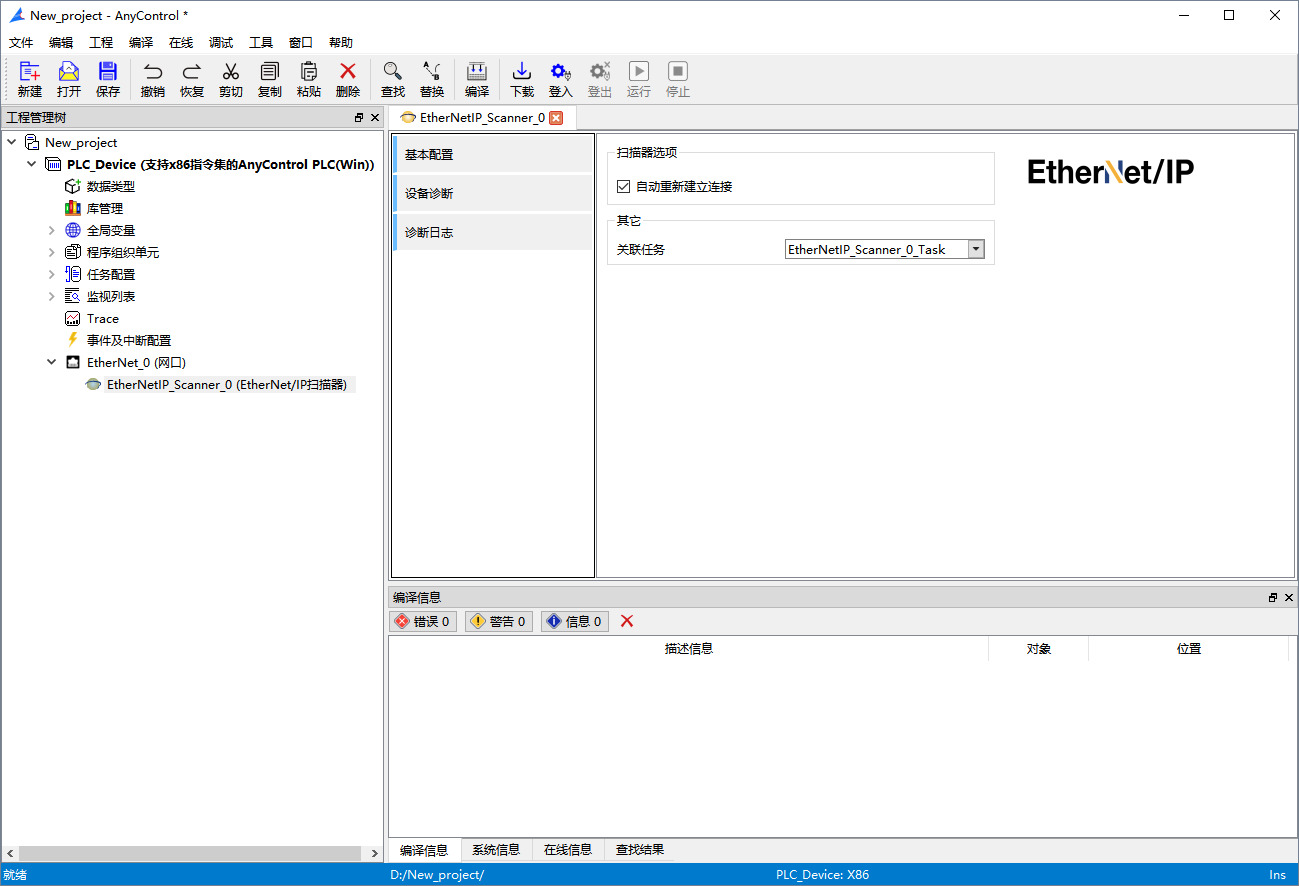The image size is (1299, 886).
Task: Open the 关联任务 dropdown
Action: point(976,249)
